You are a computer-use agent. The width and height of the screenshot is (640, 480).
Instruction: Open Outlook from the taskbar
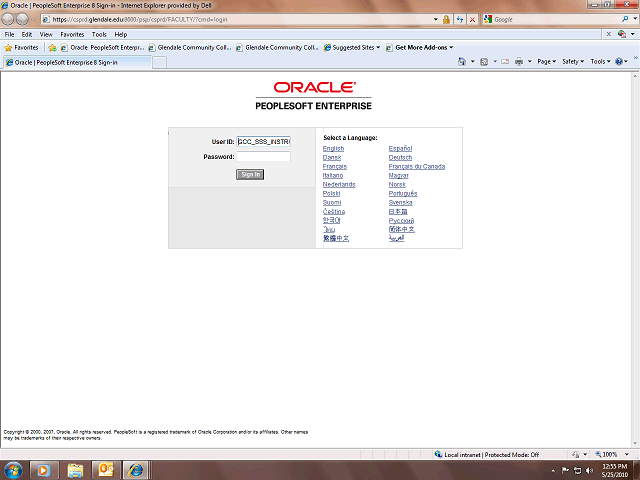point(106,471)
